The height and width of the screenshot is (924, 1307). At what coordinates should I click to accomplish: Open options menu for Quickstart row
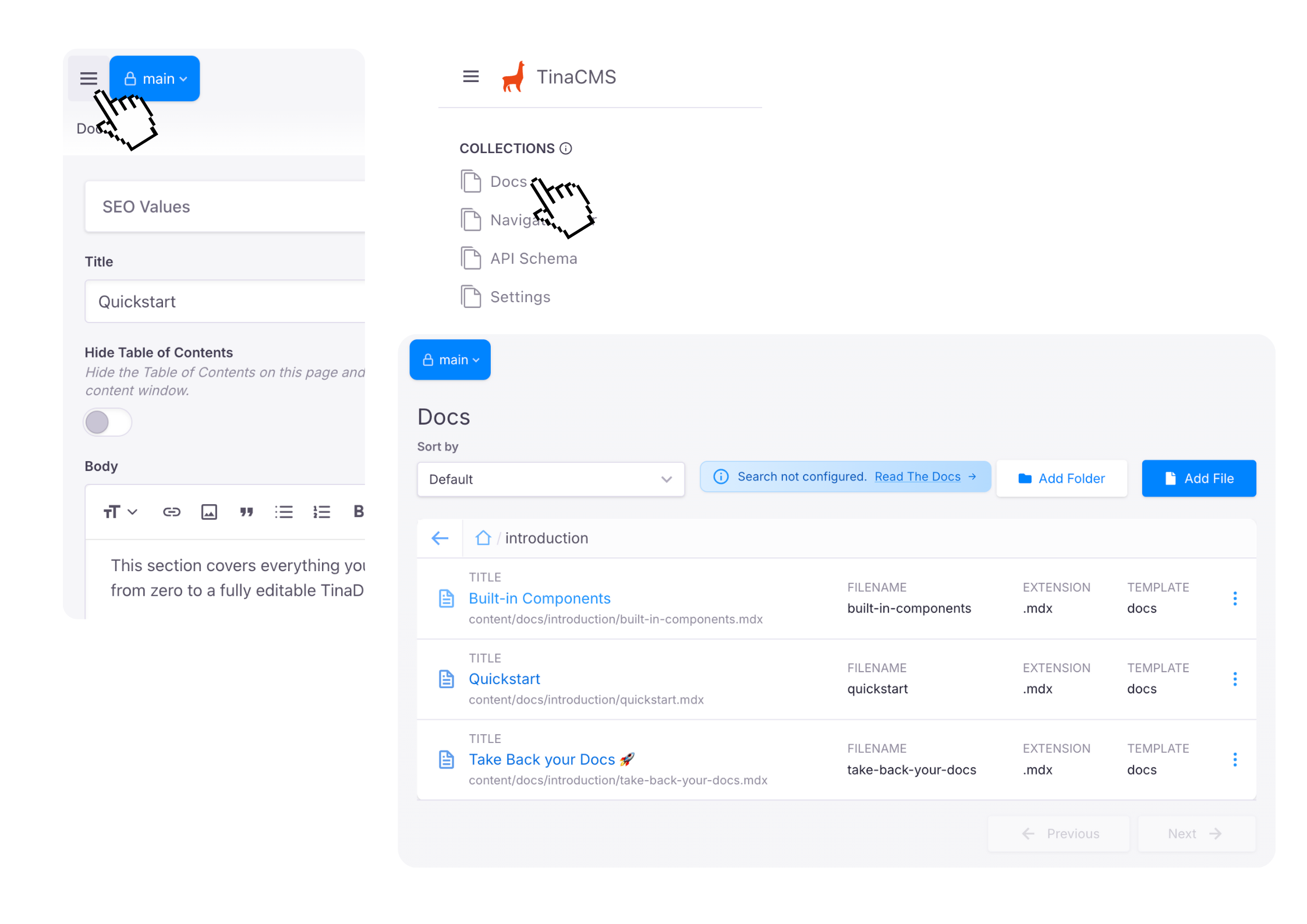click(1234, 679)
